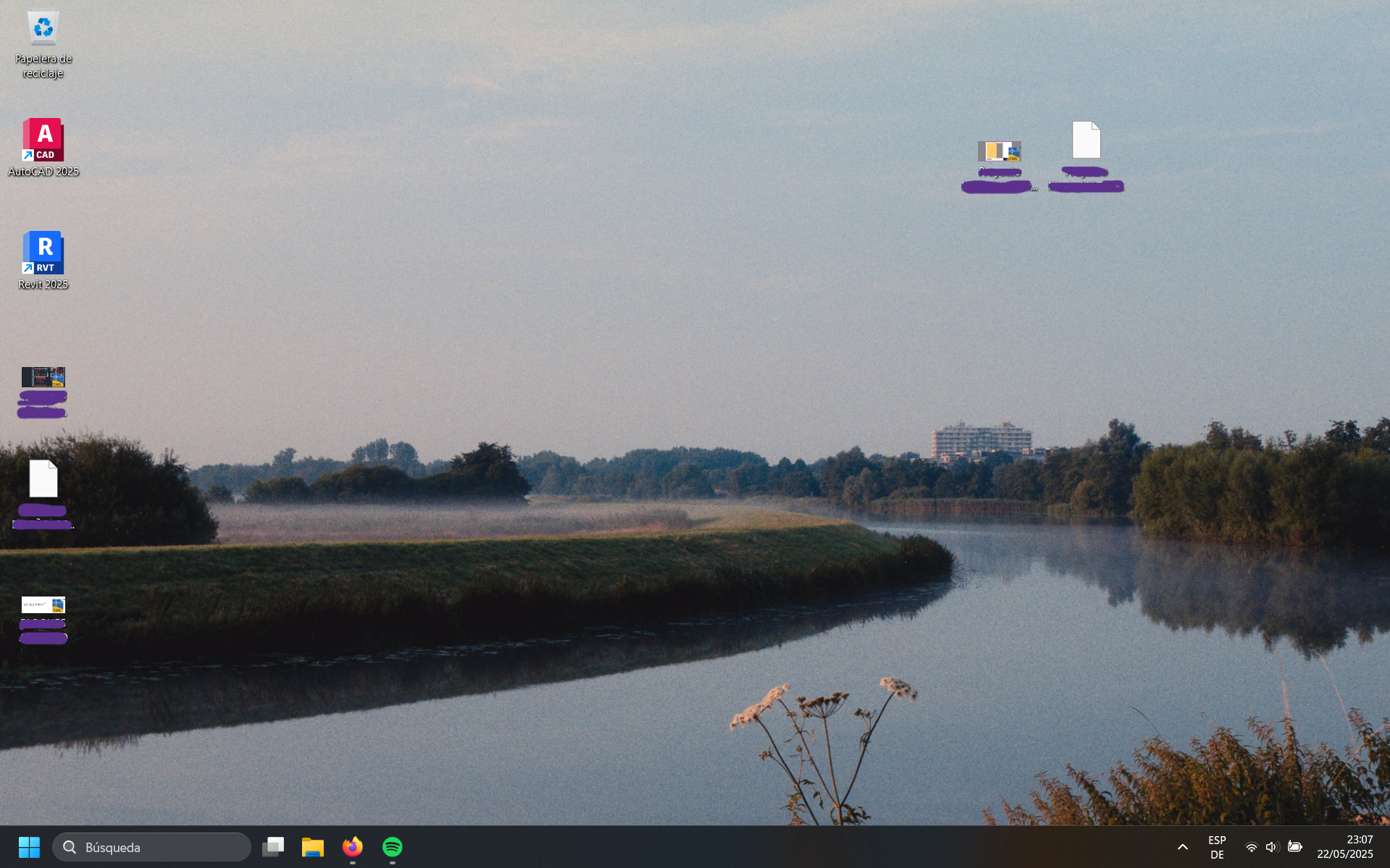Open Spotify from taskbar
1390x868 pixels.
[x=393, y=847]
